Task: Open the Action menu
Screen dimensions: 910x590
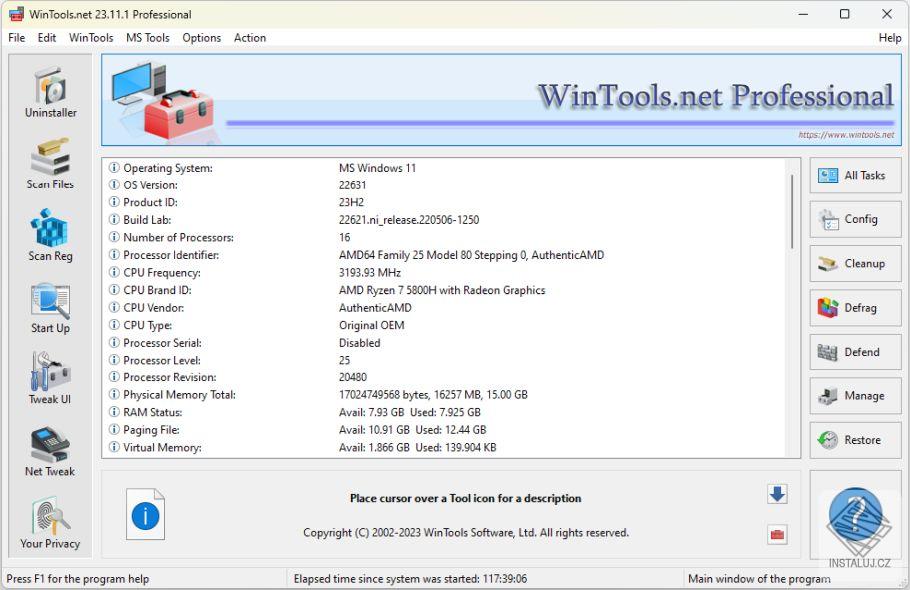Action: pyautogui.click(x=250, y=38)
